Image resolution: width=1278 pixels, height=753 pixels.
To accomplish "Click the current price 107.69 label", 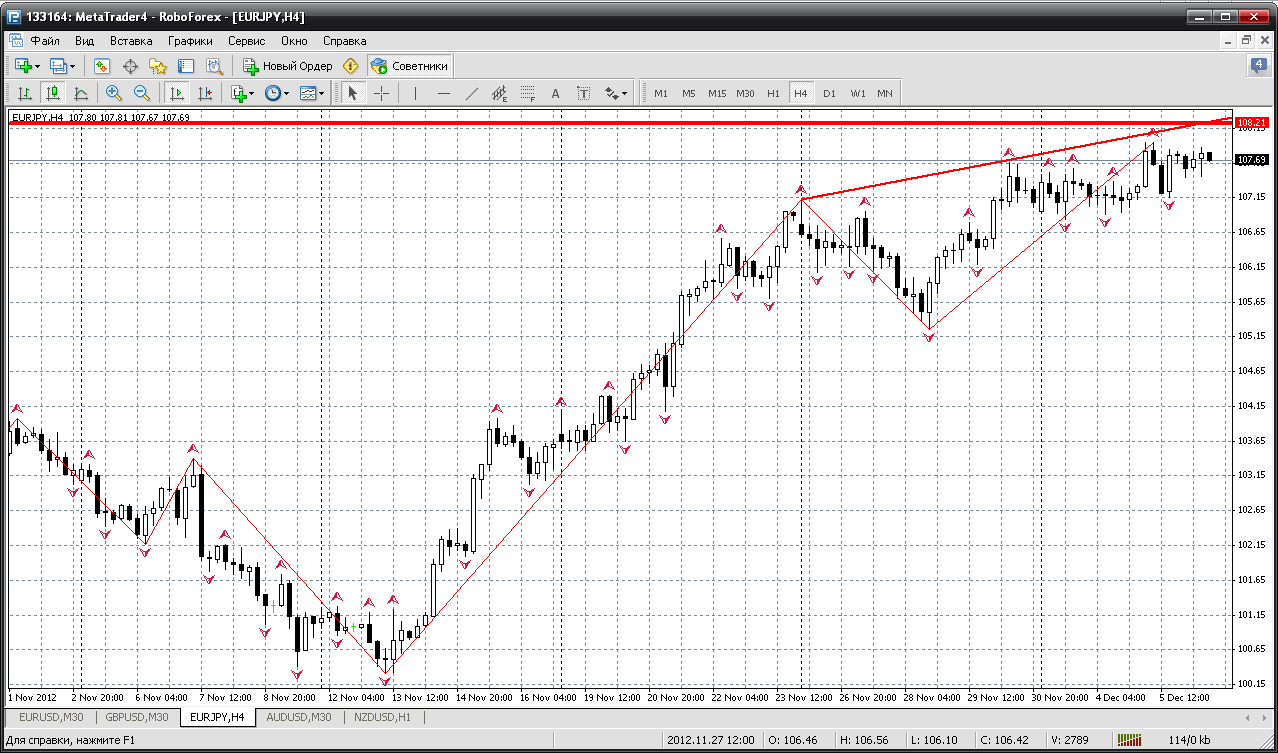I will click(1251, 159).
